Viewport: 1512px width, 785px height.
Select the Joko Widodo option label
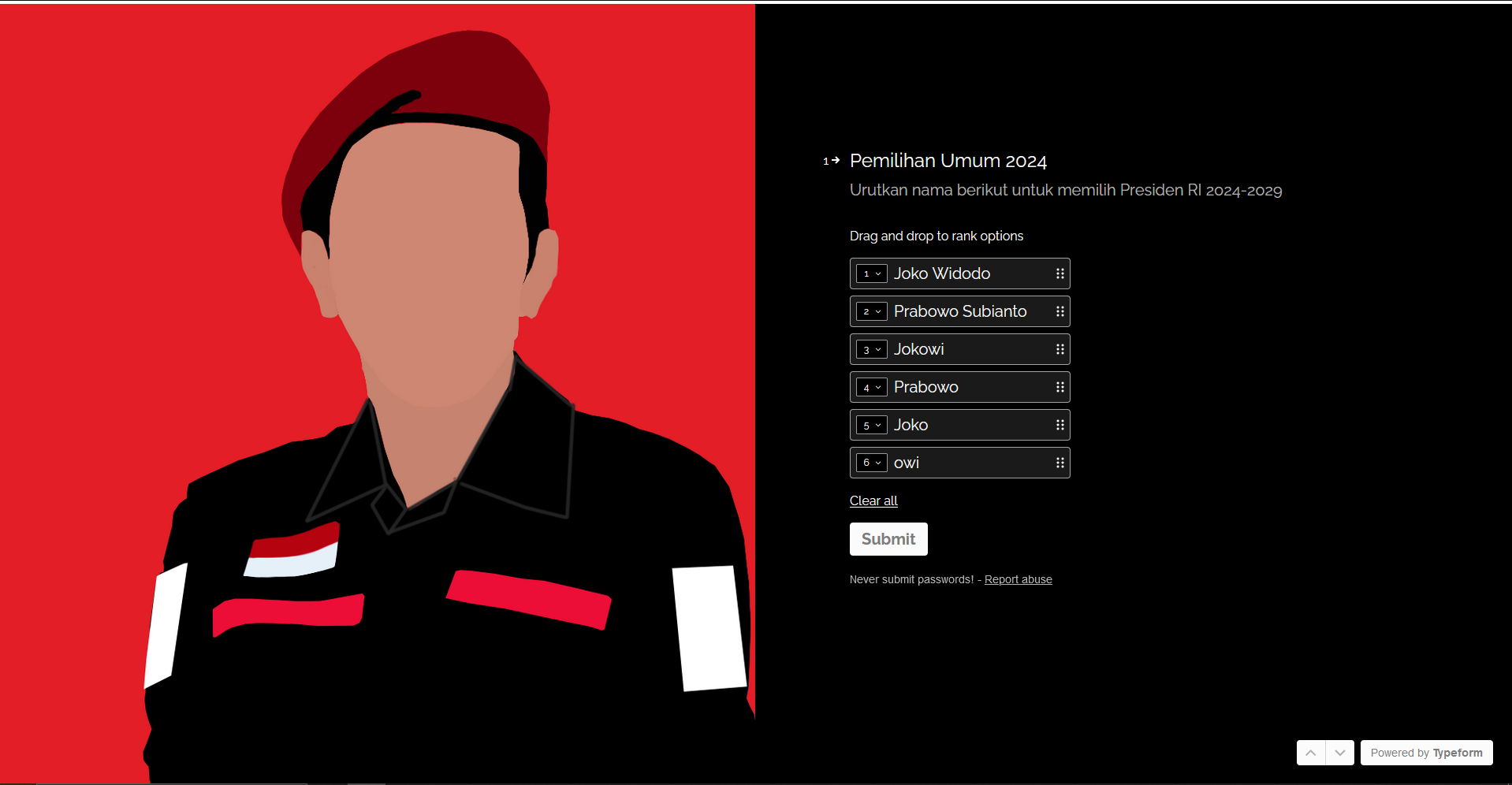[x=942, y=273]
